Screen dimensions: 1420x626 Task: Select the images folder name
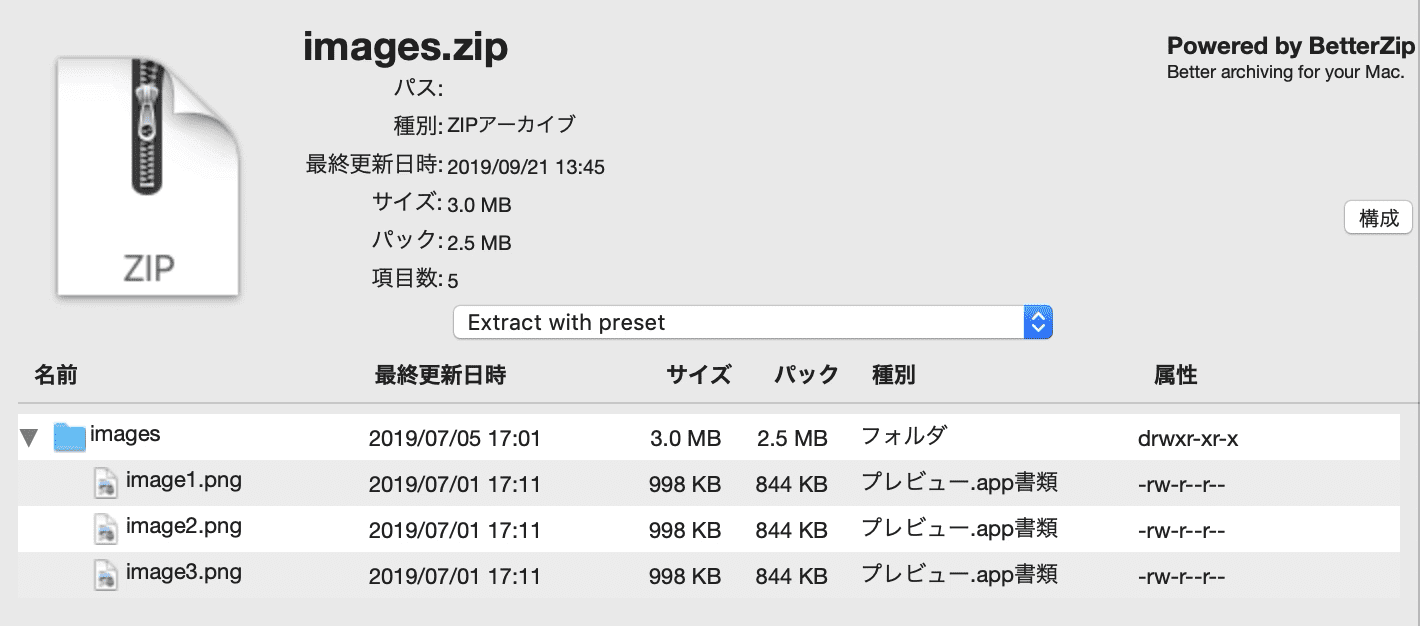click(x=125, y=434)
